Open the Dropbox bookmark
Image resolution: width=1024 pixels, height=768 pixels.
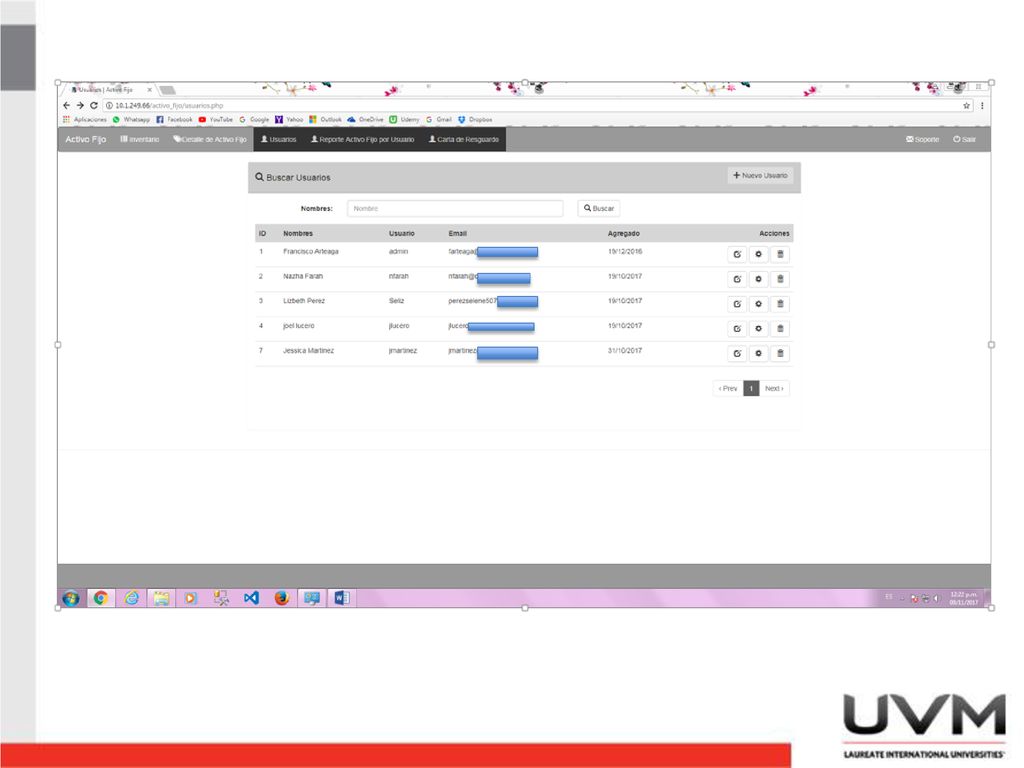475,120
